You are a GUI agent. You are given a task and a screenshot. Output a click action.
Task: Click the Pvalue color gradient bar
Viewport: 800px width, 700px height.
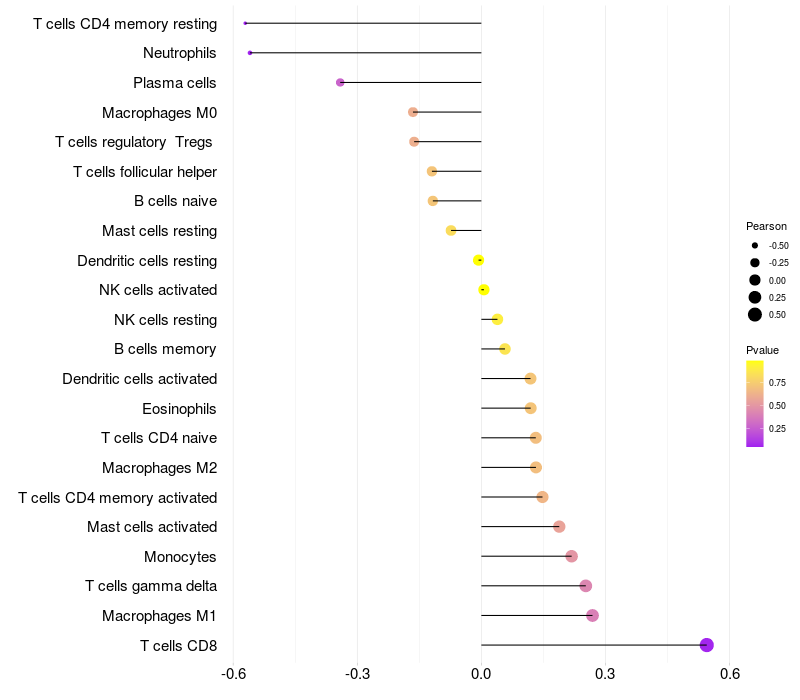tap(755, 403)
